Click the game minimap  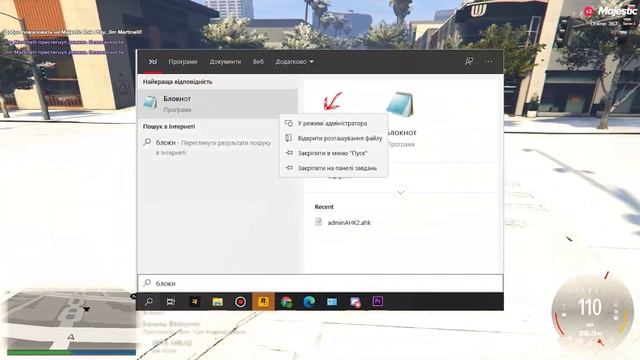click(71, 320)
